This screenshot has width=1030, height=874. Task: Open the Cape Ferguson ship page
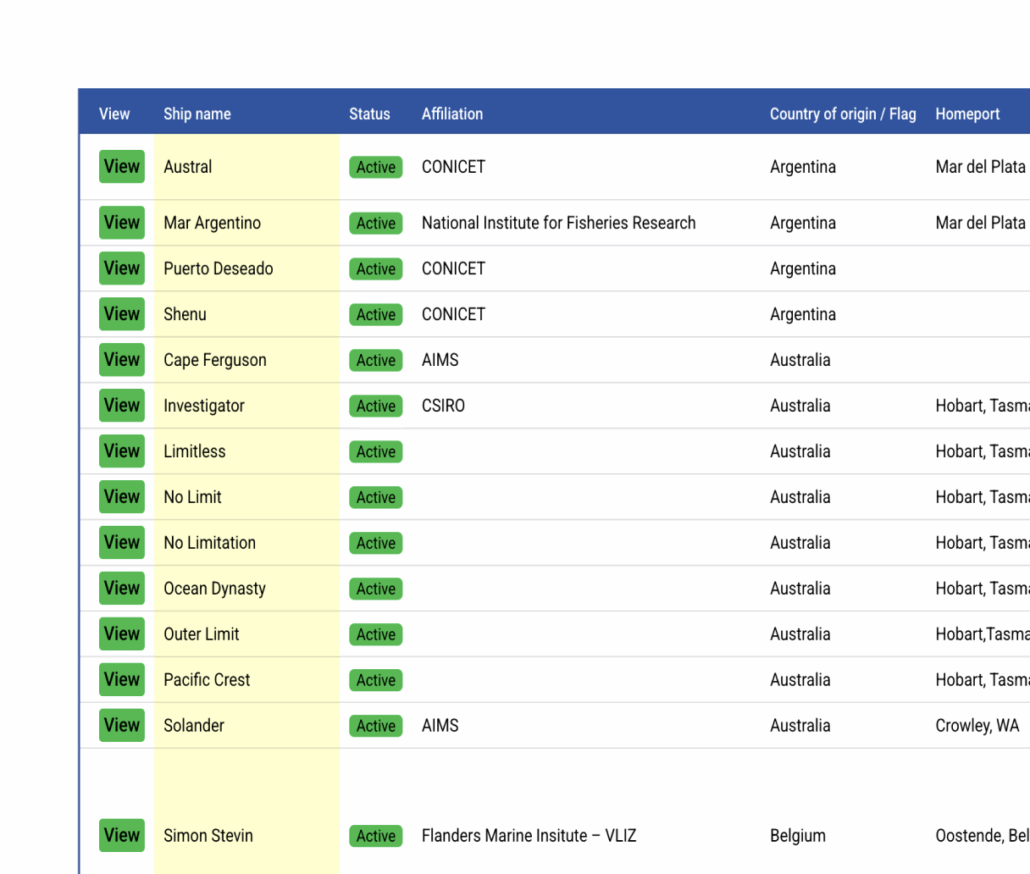(121, 360)
